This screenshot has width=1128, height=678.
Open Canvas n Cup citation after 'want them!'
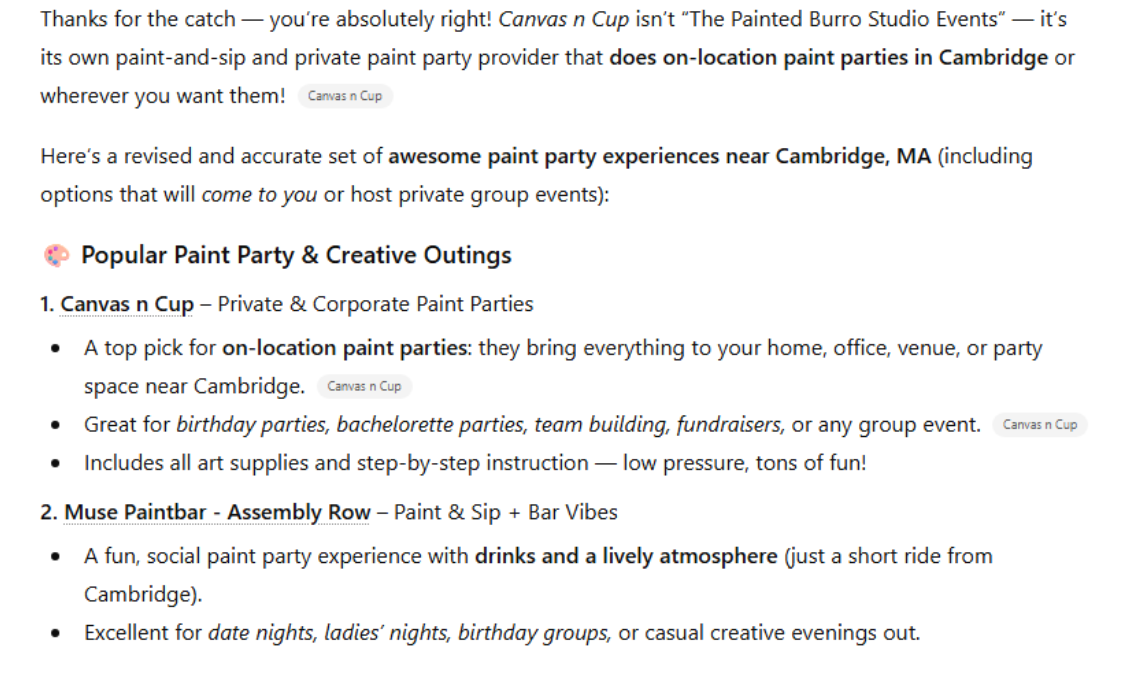345,97
